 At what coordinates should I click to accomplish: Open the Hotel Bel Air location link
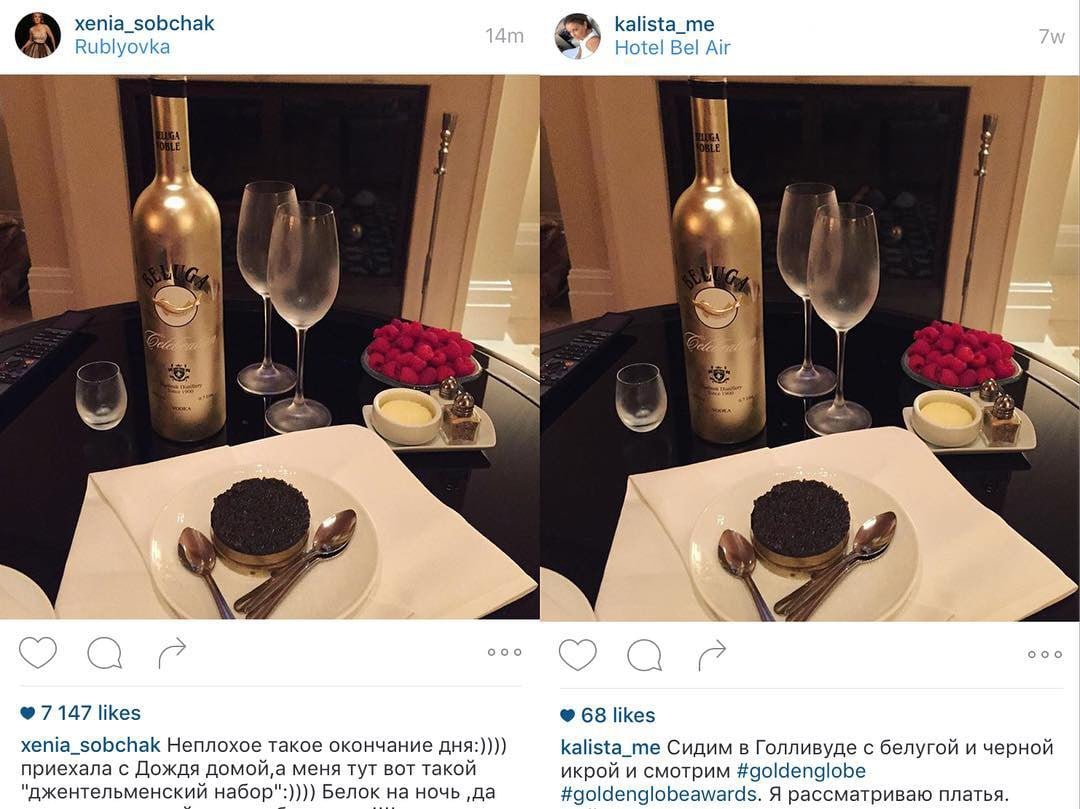(672, 48)
